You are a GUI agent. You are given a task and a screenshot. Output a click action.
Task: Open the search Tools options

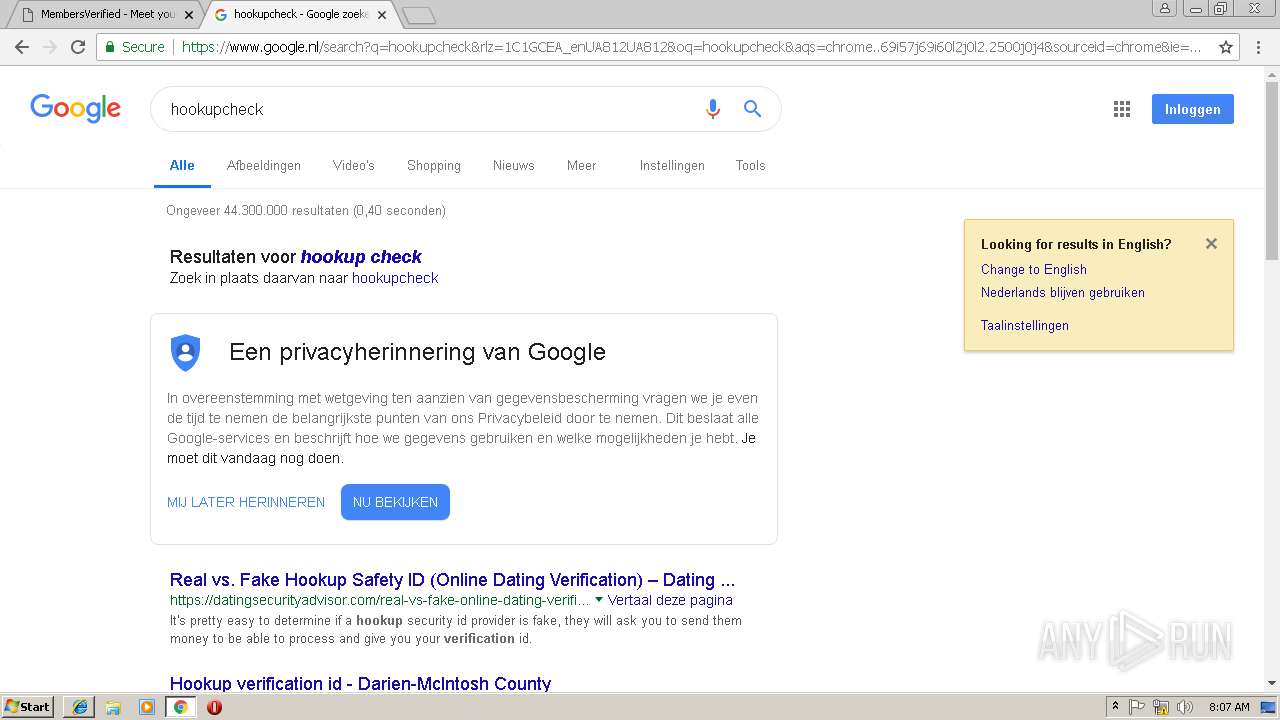pos(750,166)
